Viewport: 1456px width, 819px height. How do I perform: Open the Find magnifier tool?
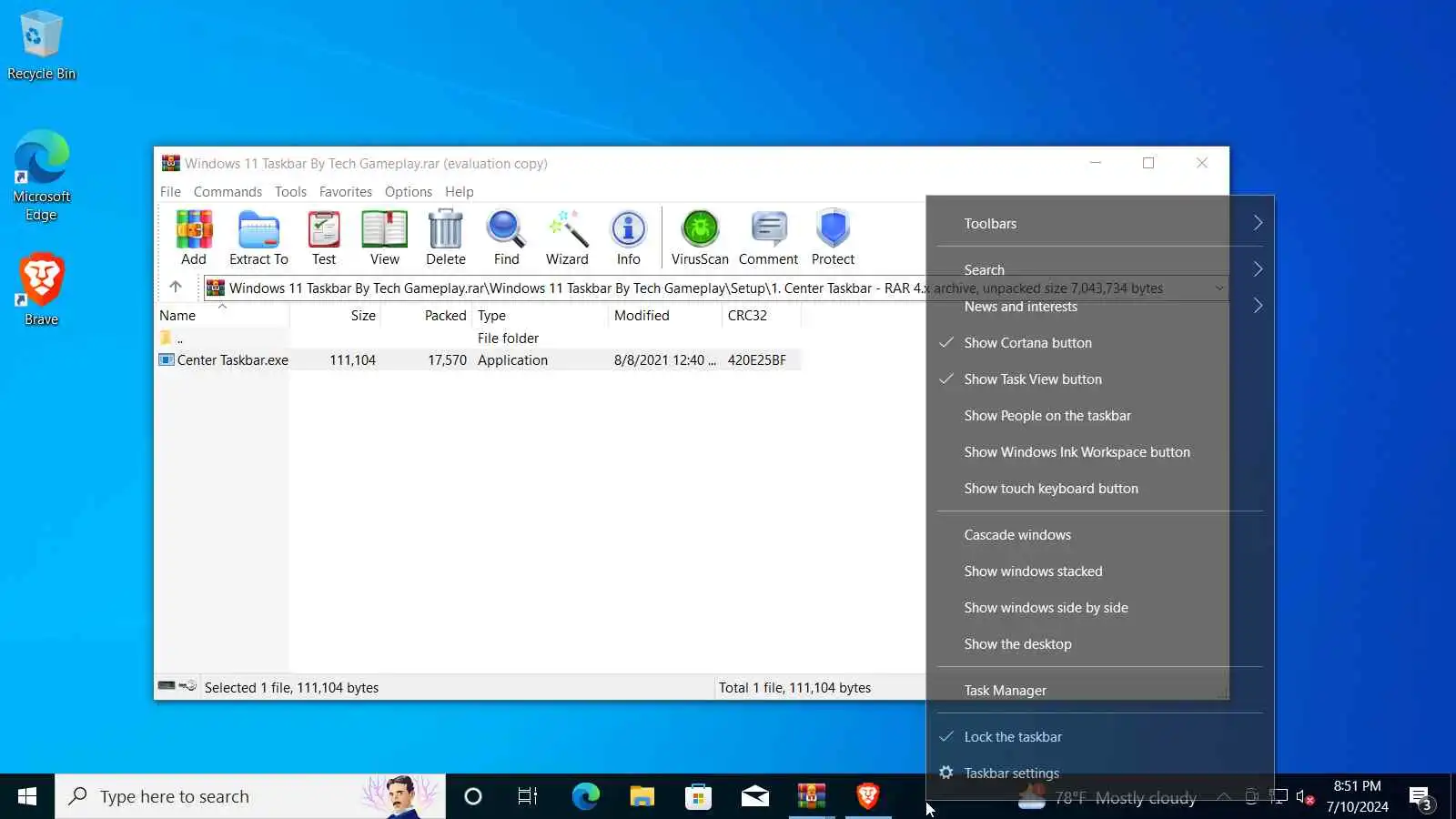point(506,238)
